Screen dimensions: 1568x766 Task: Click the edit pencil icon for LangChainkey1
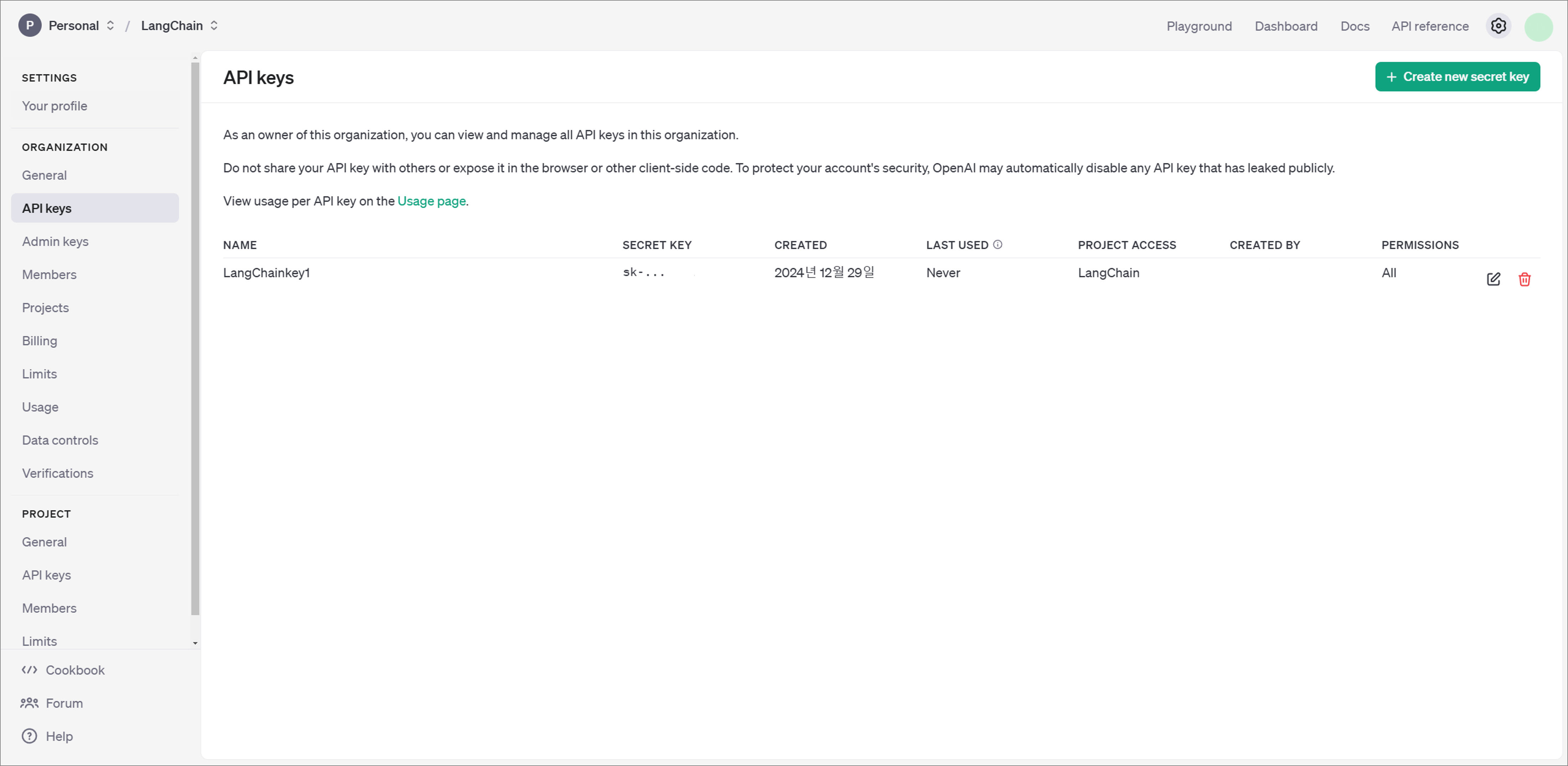point(1493,279)
